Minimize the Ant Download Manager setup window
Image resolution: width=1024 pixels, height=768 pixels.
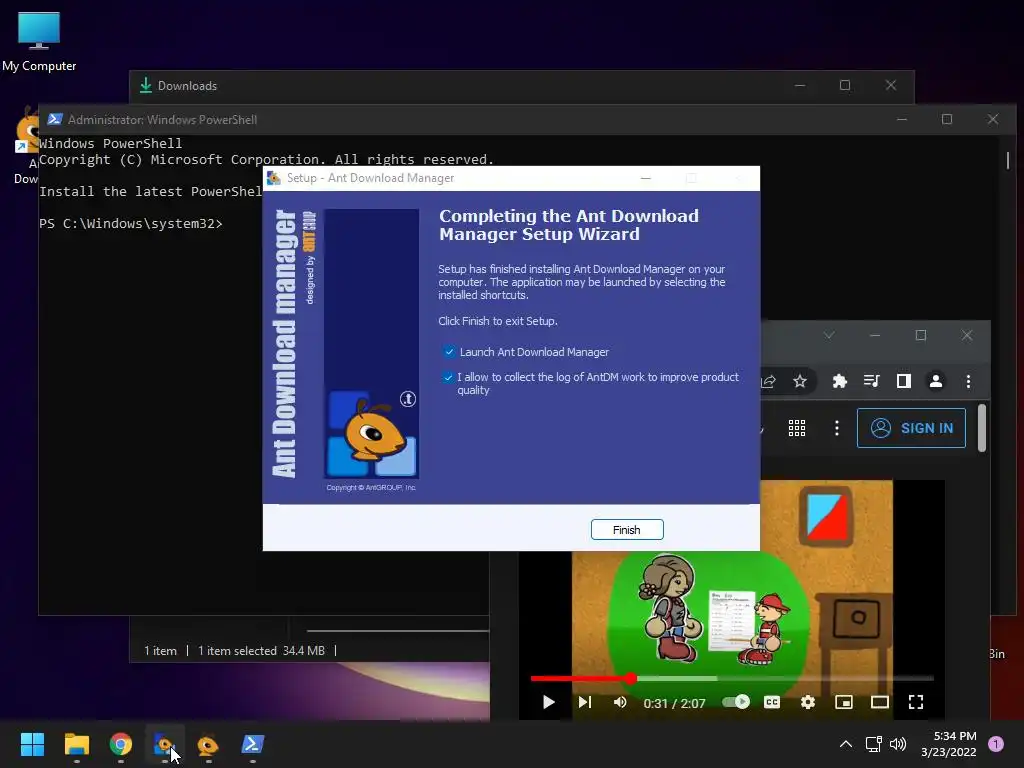(645, 178)
